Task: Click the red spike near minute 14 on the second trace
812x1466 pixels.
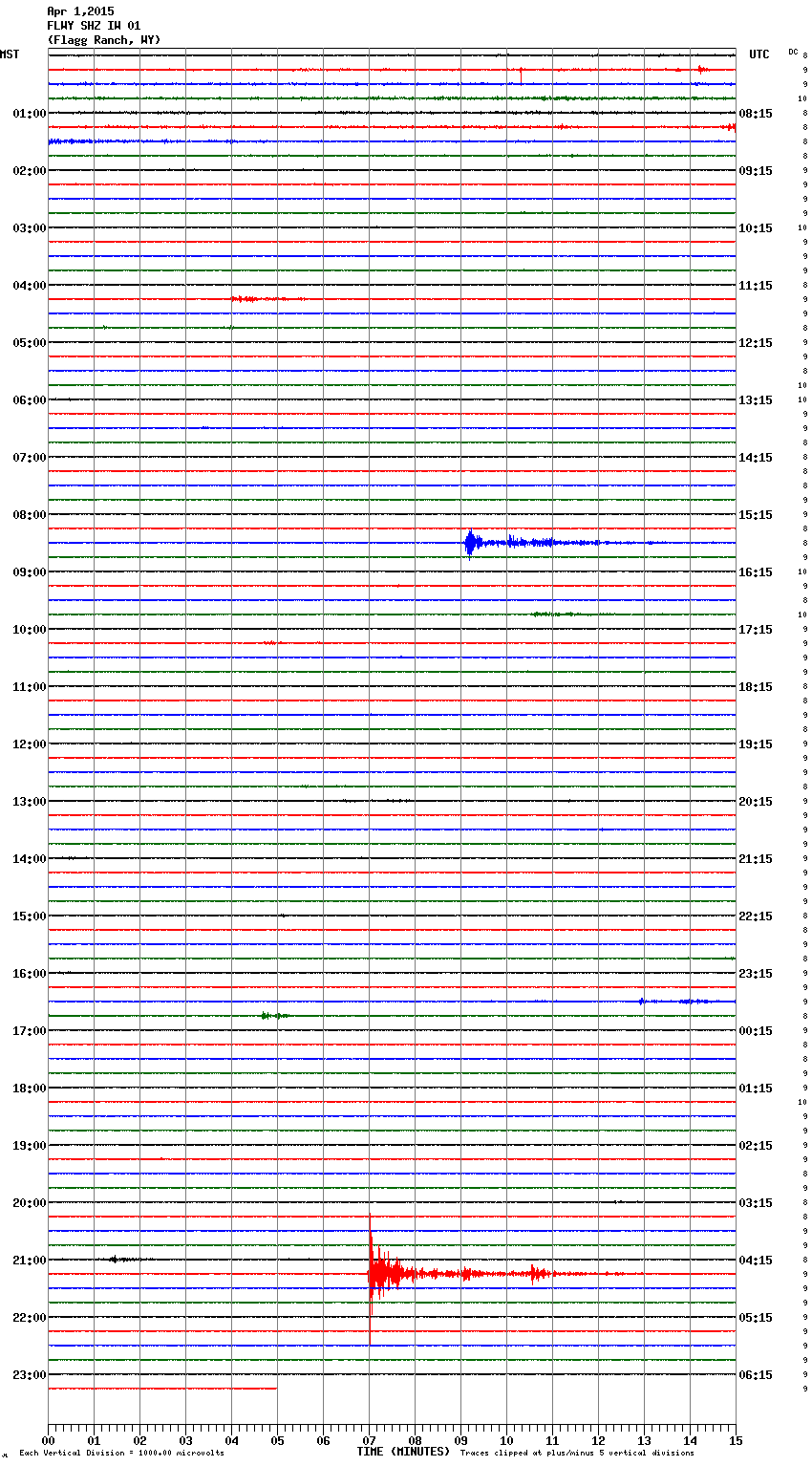Action: 701,69
